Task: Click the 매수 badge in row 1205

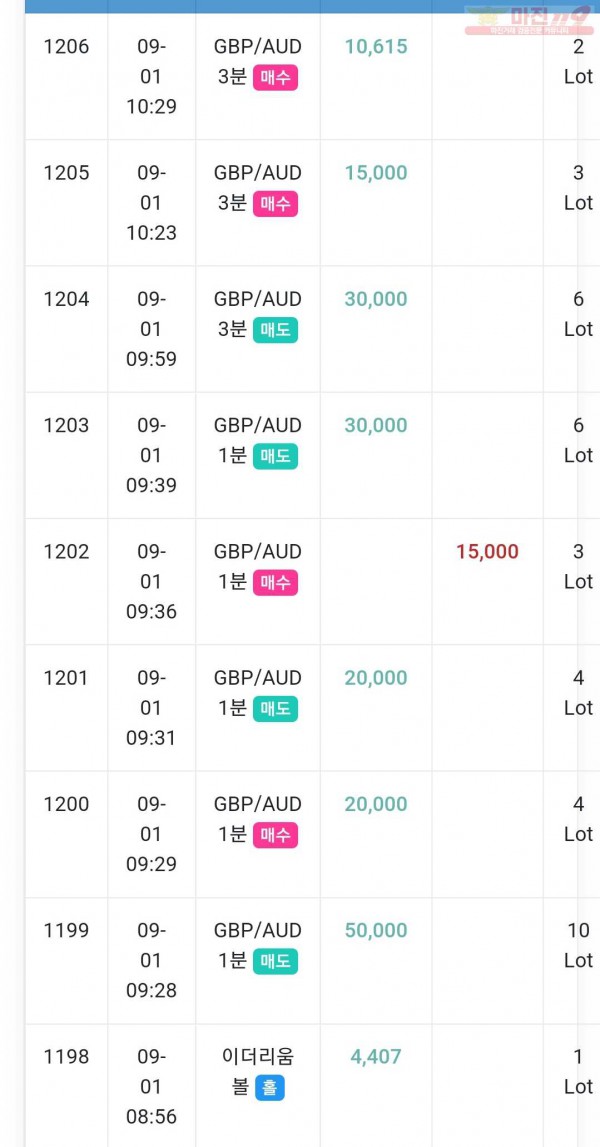Action: pos(275,204)
